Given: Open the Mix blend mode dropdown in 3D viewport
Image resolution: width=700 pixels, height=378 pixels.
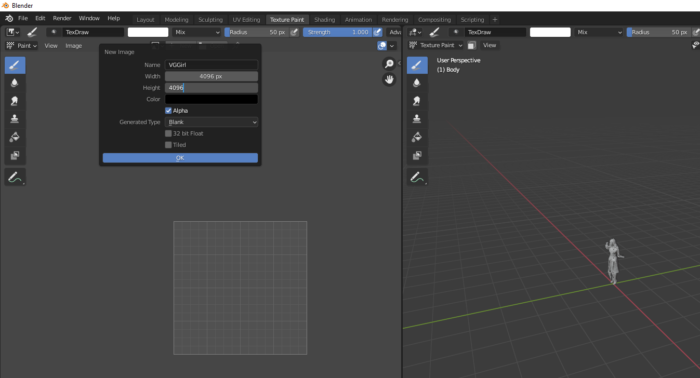Looking at the screenshot, I should [x=599, y=32].
